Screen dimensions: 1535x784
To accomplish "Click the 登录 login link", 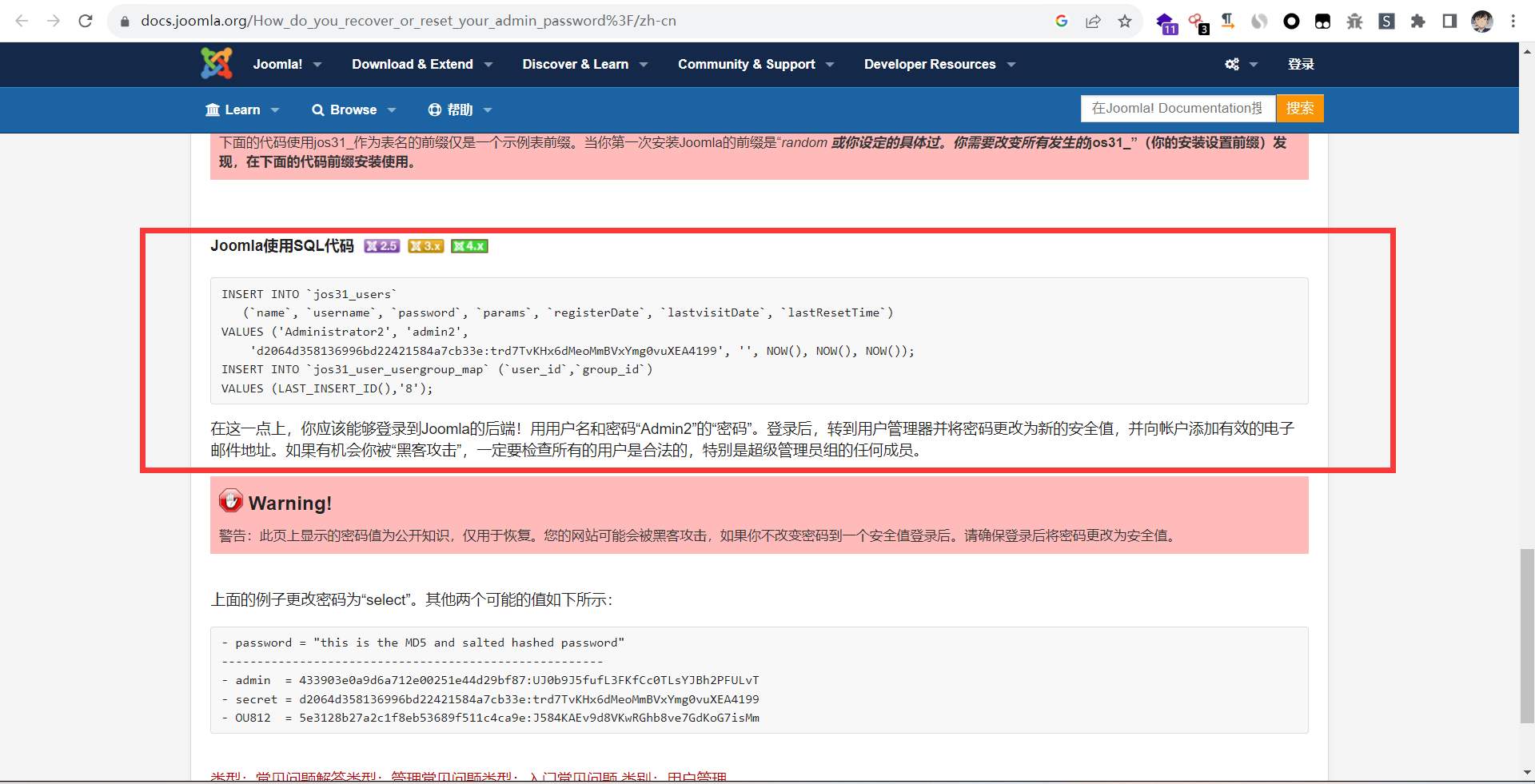I will pyautogui.click(x=1301, y=64).
